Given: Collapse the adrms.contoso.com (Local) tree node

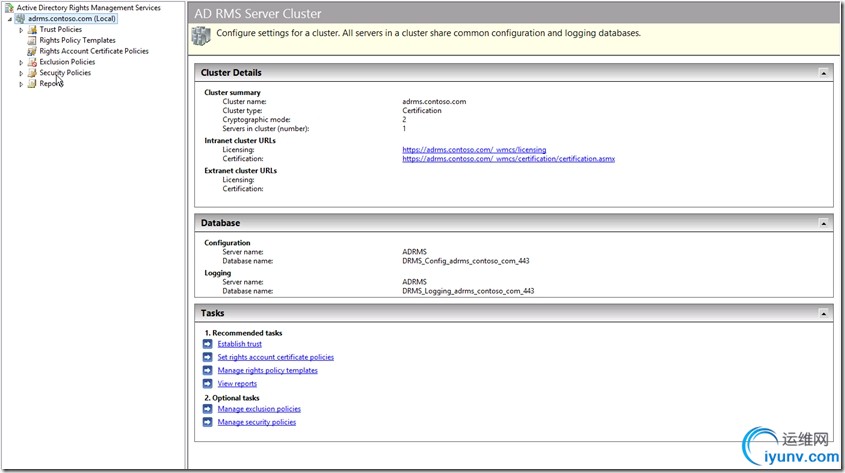Looking at the screenshot, I should tap(10, 19).
